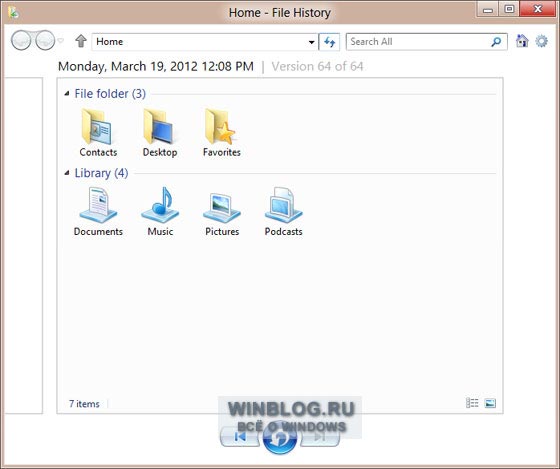The height and width of the screenshot is (469, 560).
Task: Open the Desktop folder
Action: tap(160, 133)
